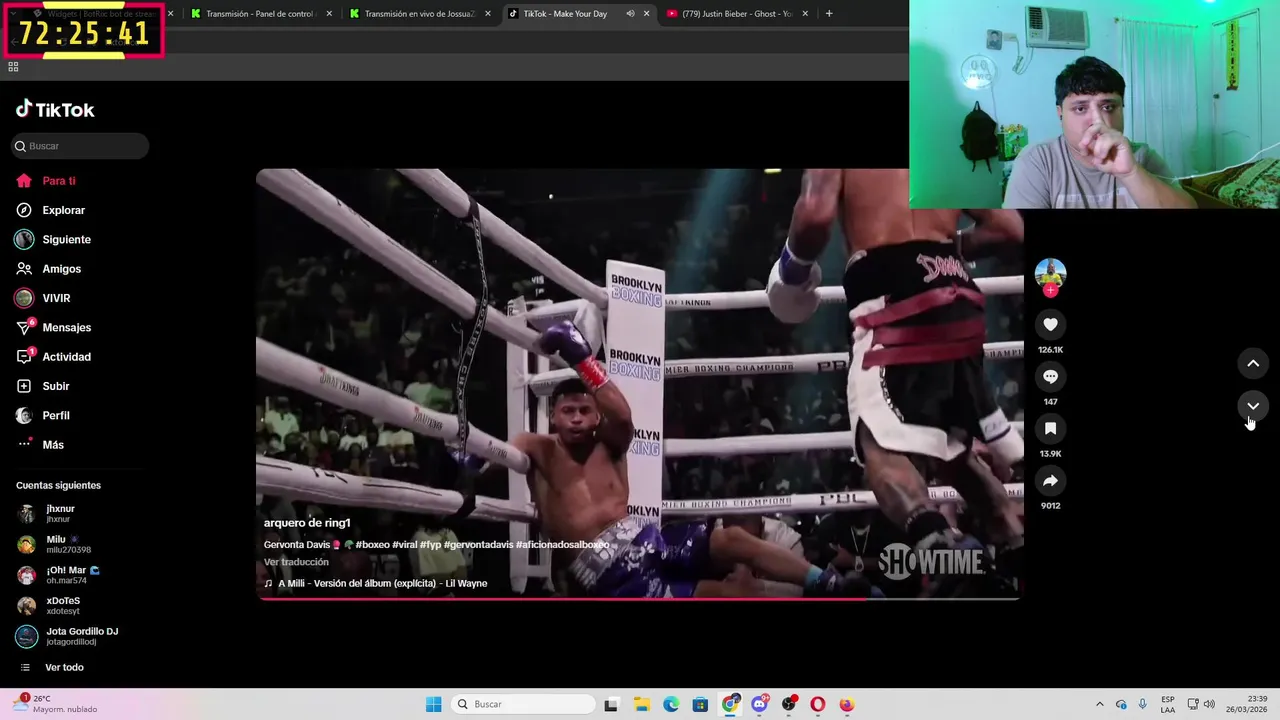The image size is (1280, 720).
Task: Follow author with red plus badge
Action: pos(1050,290)
